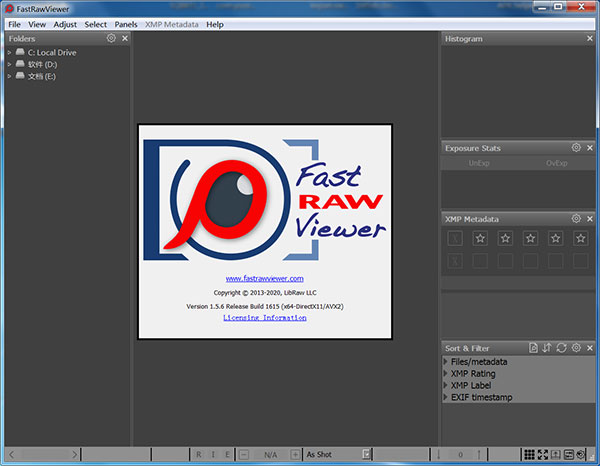Toggle R RAW view button
Image resolution: width=600 pixels, height=466 pixels.
click(x=199, y=455)
